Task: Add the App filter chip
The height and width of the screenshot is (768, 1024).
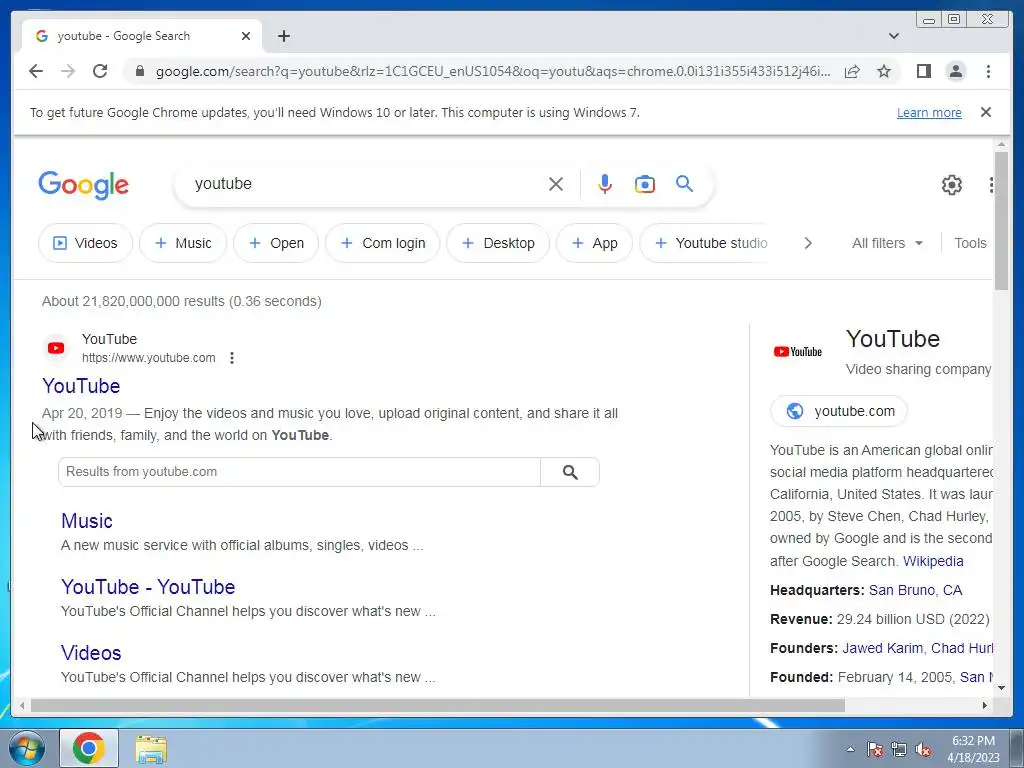Action: click(x=594, y=243)
